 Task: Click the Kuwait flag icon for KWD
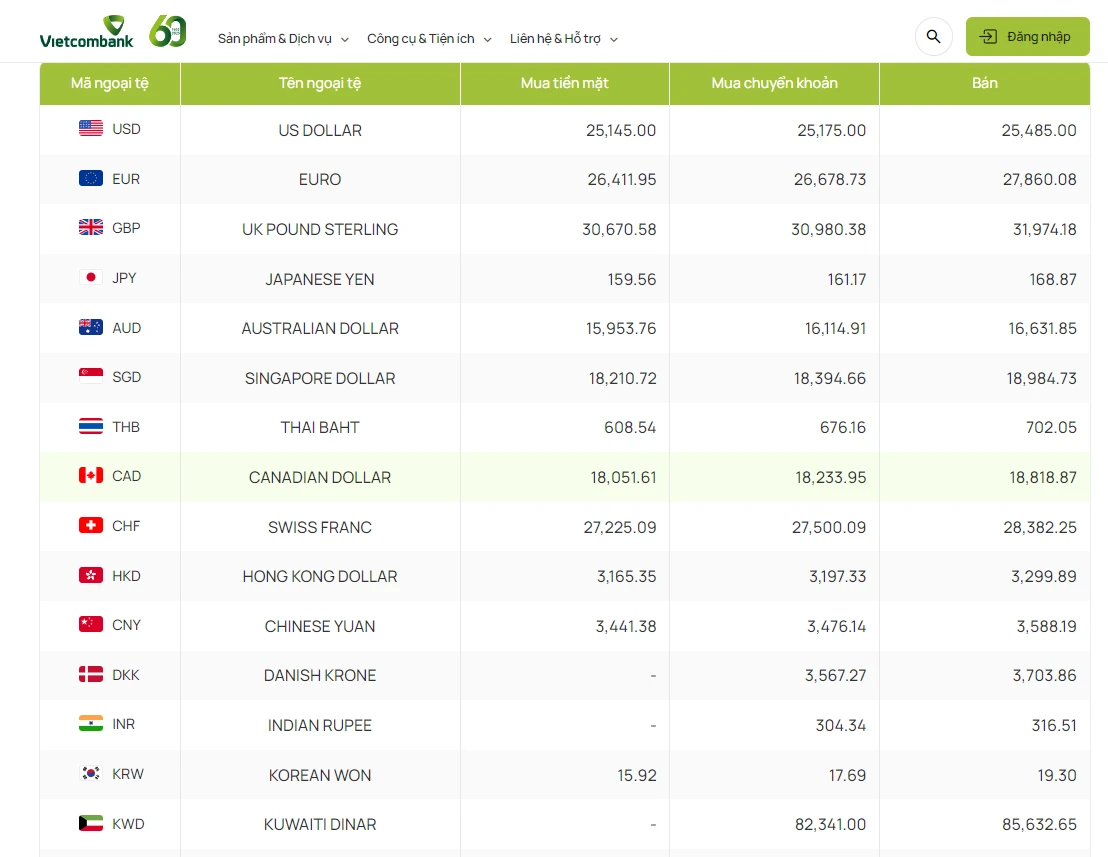(x=91, y=824)
